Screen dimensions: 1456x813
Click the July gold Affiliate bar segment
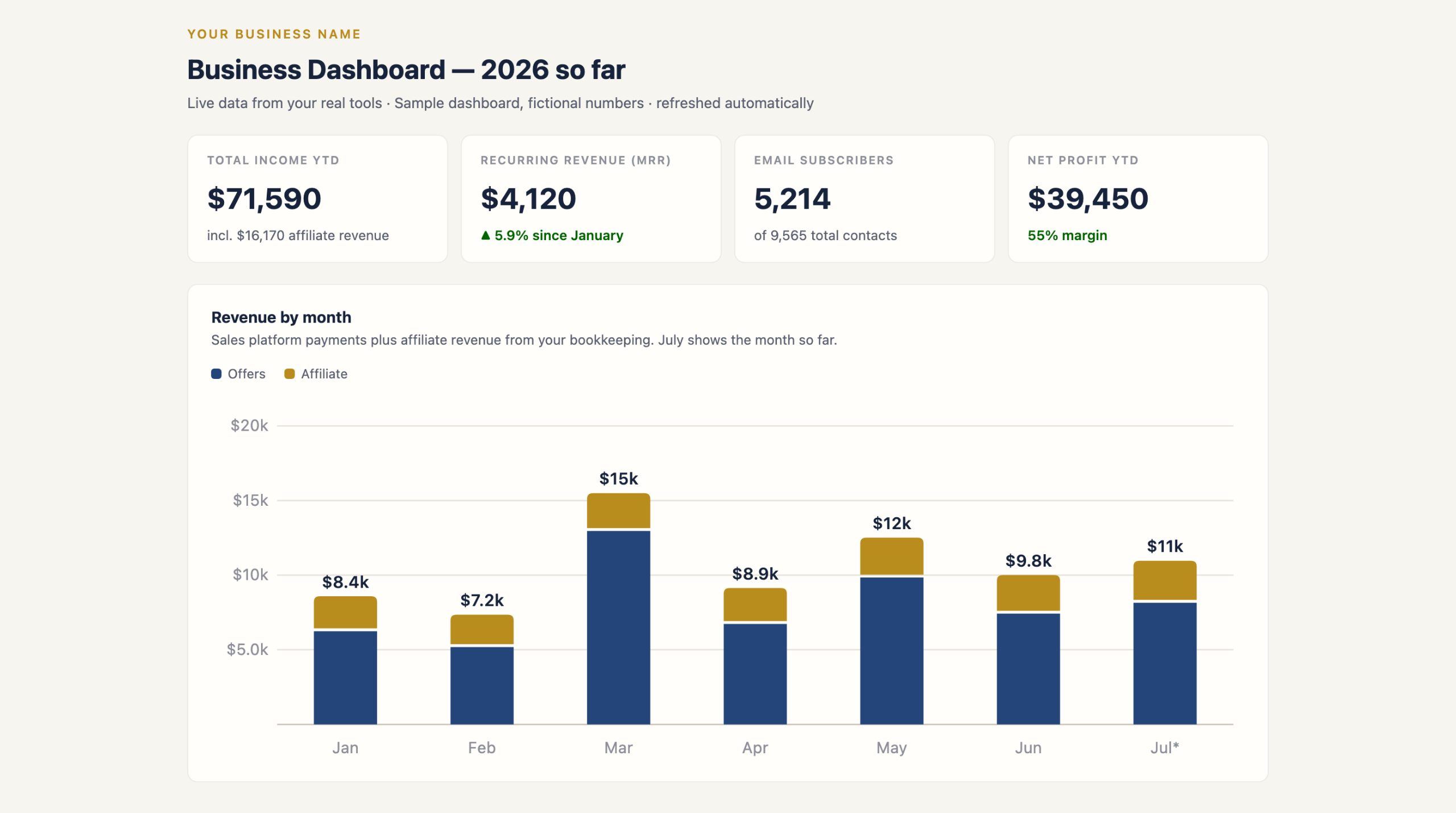click(x=1164, y=580)
